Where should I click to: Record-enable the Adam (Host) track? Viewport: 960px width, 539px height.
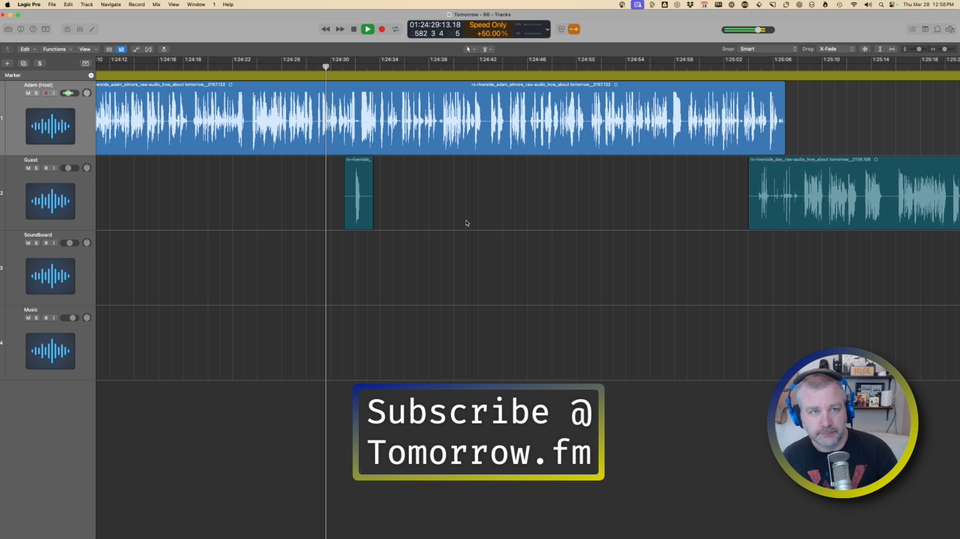point(45,93)
